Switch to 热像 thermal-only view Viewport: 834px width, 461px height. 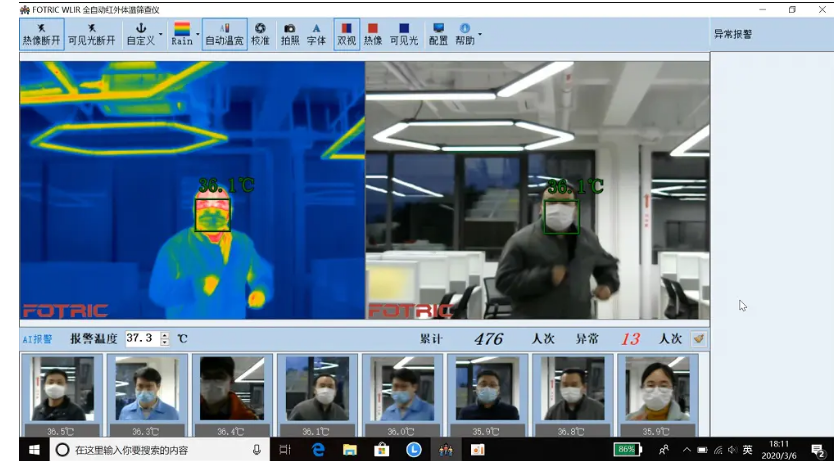point(373,33)
